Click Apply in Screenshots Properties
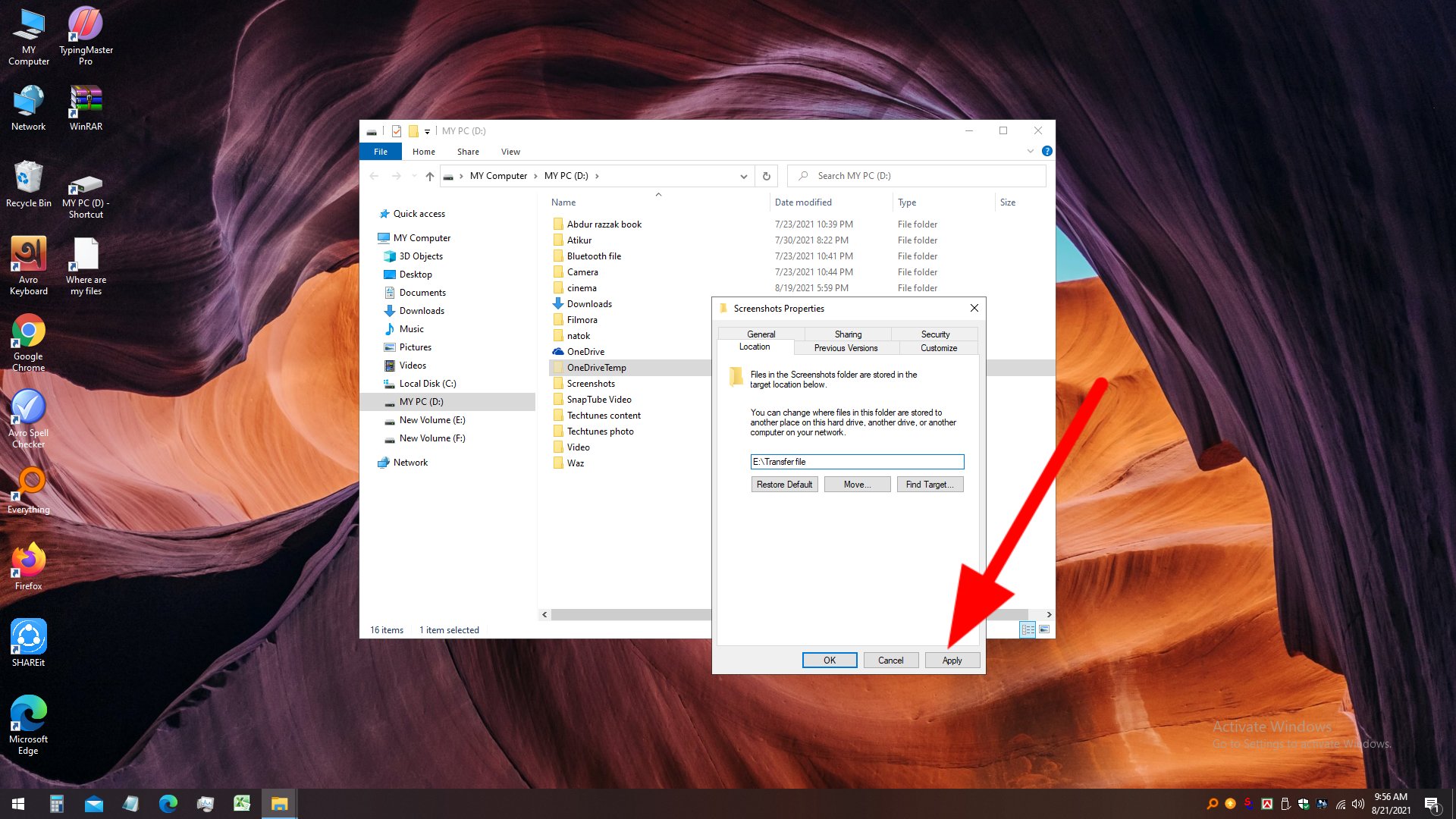This screenshot has height=819, width=1456. pos(952,660)
